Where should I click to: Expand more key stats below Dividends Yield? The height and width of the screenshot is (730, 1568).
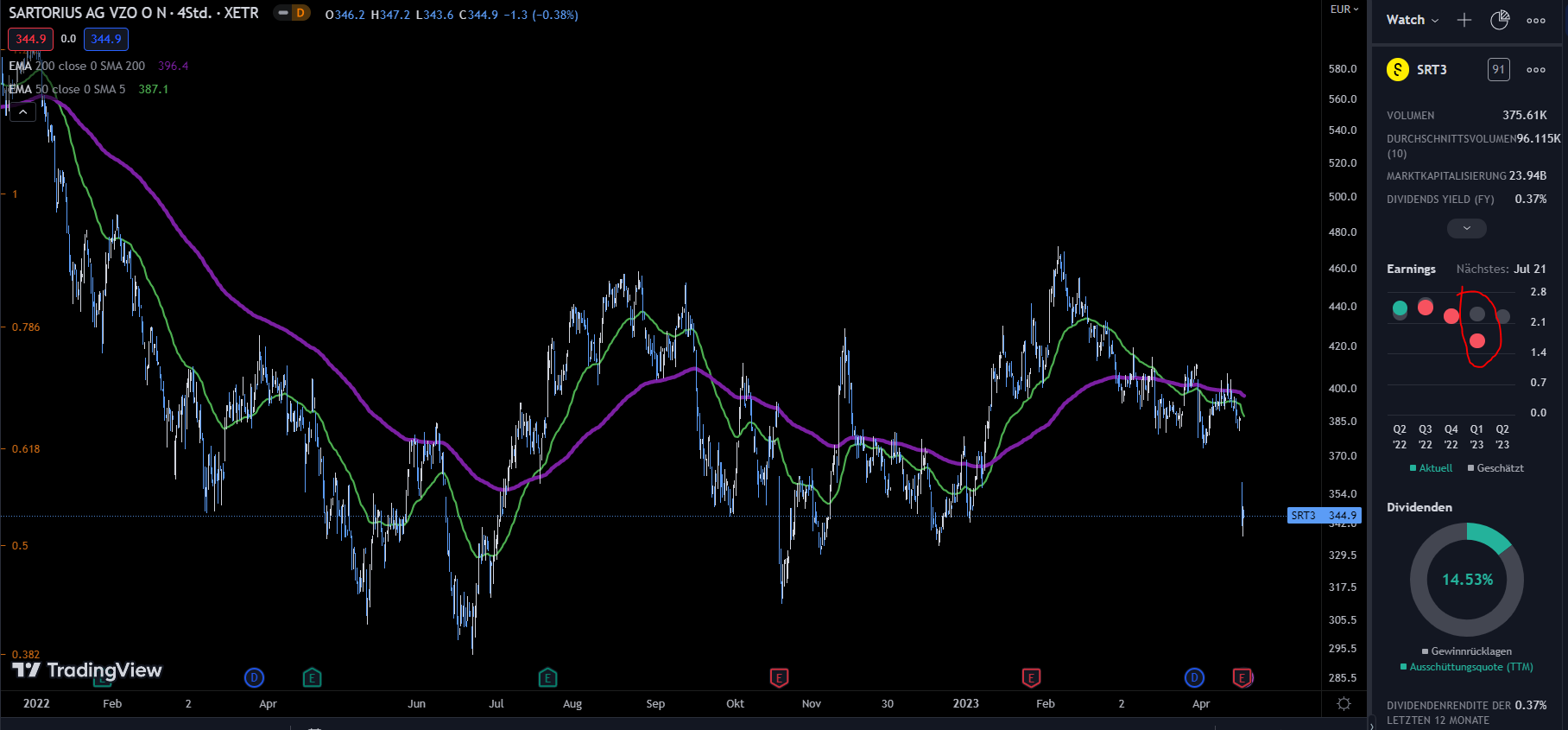1467,228
